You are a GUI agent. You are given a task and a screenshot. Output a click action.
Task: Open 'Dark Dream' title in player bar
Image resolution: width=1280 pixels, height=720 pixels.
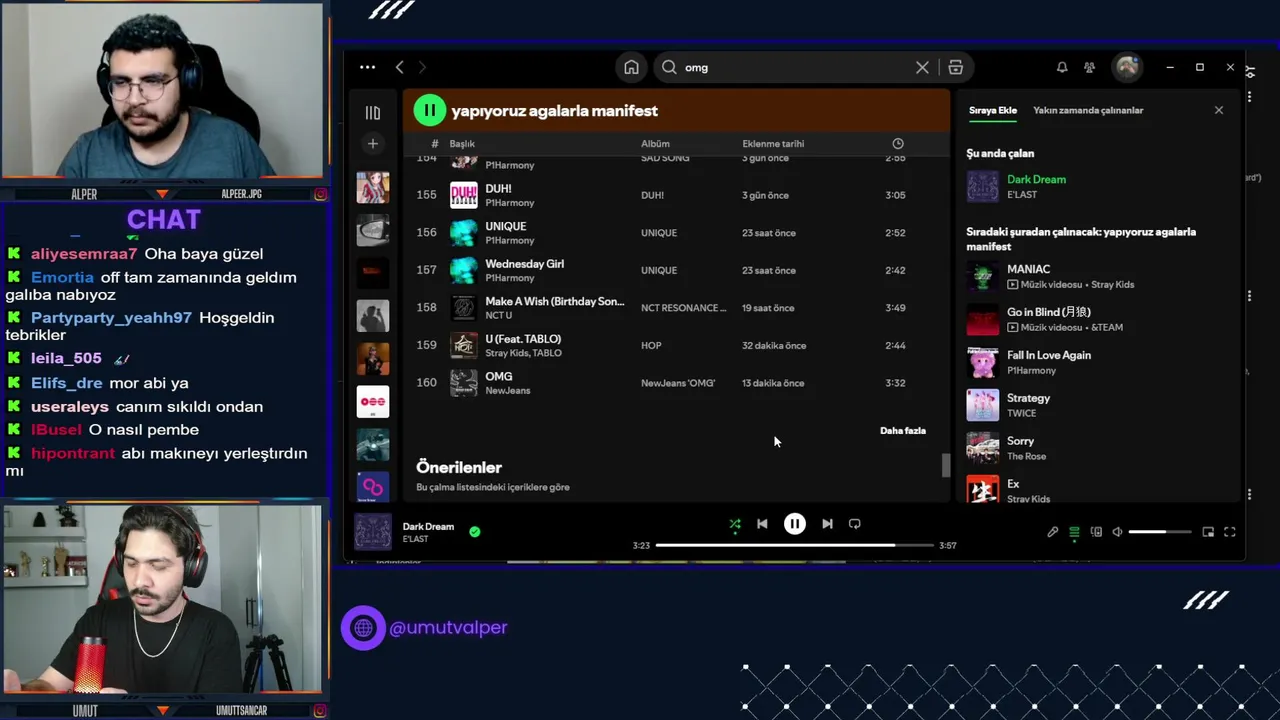(428, 526)
